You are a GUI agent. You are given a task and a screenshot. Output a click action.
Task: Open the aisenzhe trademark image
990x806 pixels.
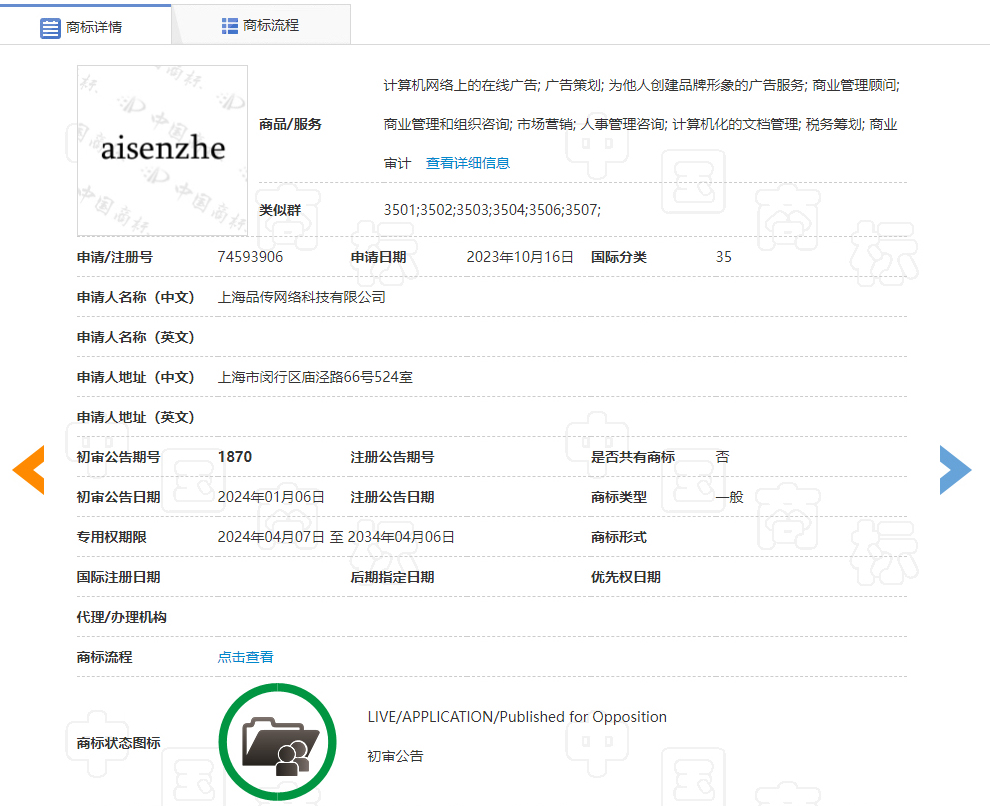tap(162, 150)
